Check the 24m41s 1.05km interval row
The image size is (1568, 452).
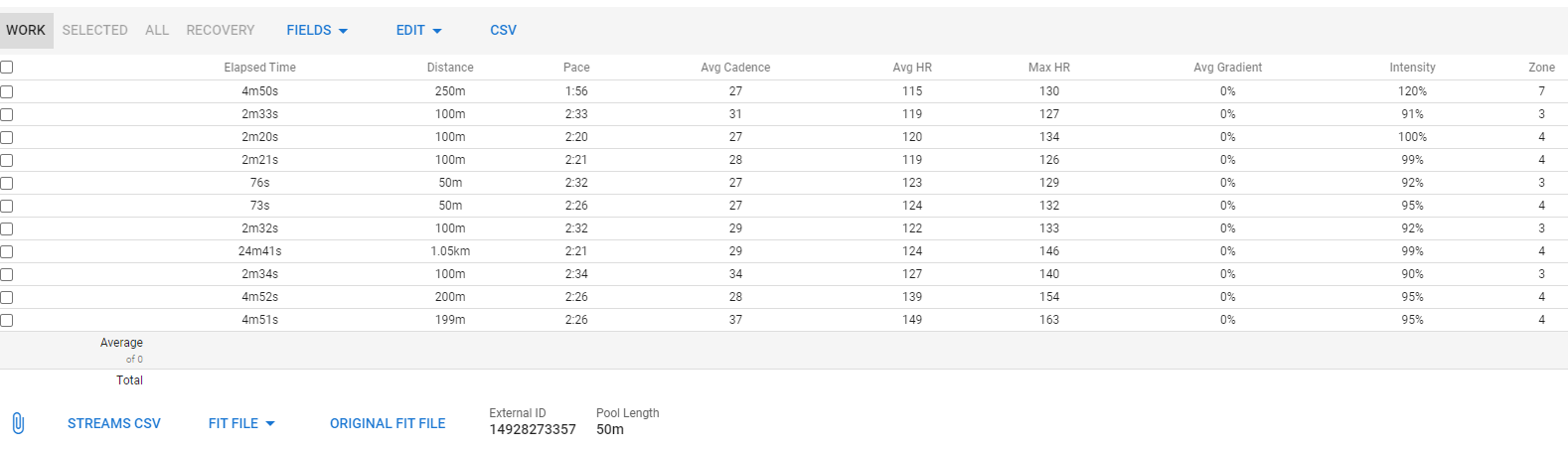7,251
